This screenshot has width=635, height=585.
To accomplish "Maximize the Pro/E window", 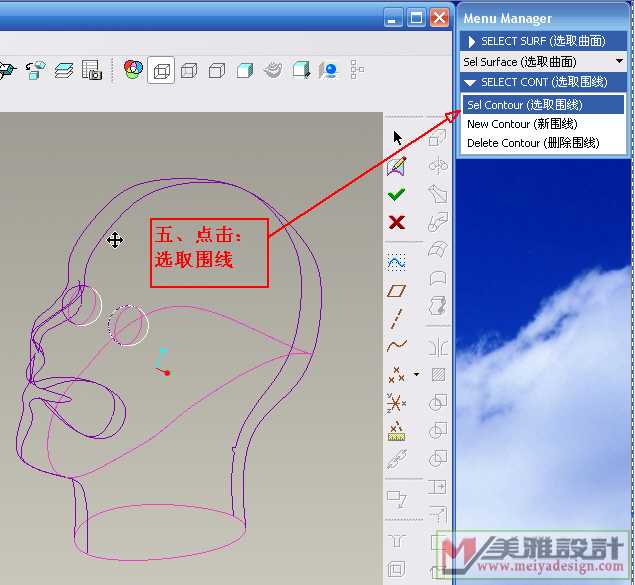I will [416, 18].
